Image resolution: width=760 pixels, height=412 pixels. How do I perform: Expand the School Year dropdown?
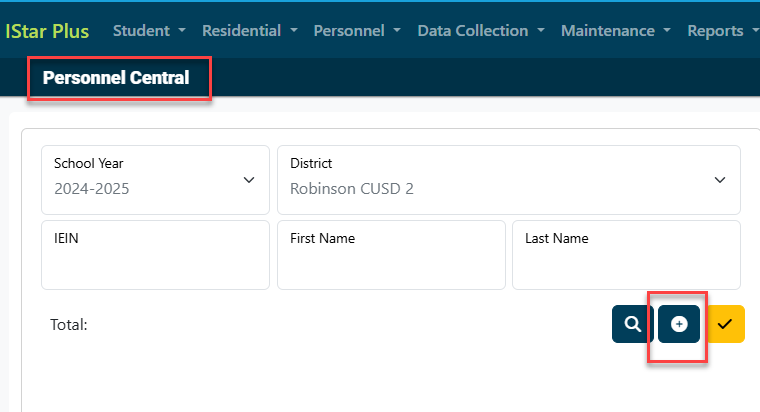point(155,180)
